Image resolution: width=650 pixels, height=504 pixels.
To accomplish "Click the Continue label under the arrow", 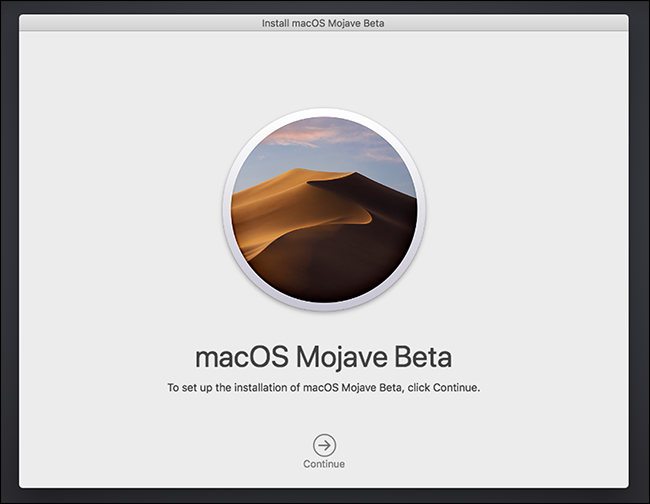I will click(x=324, y=464).
